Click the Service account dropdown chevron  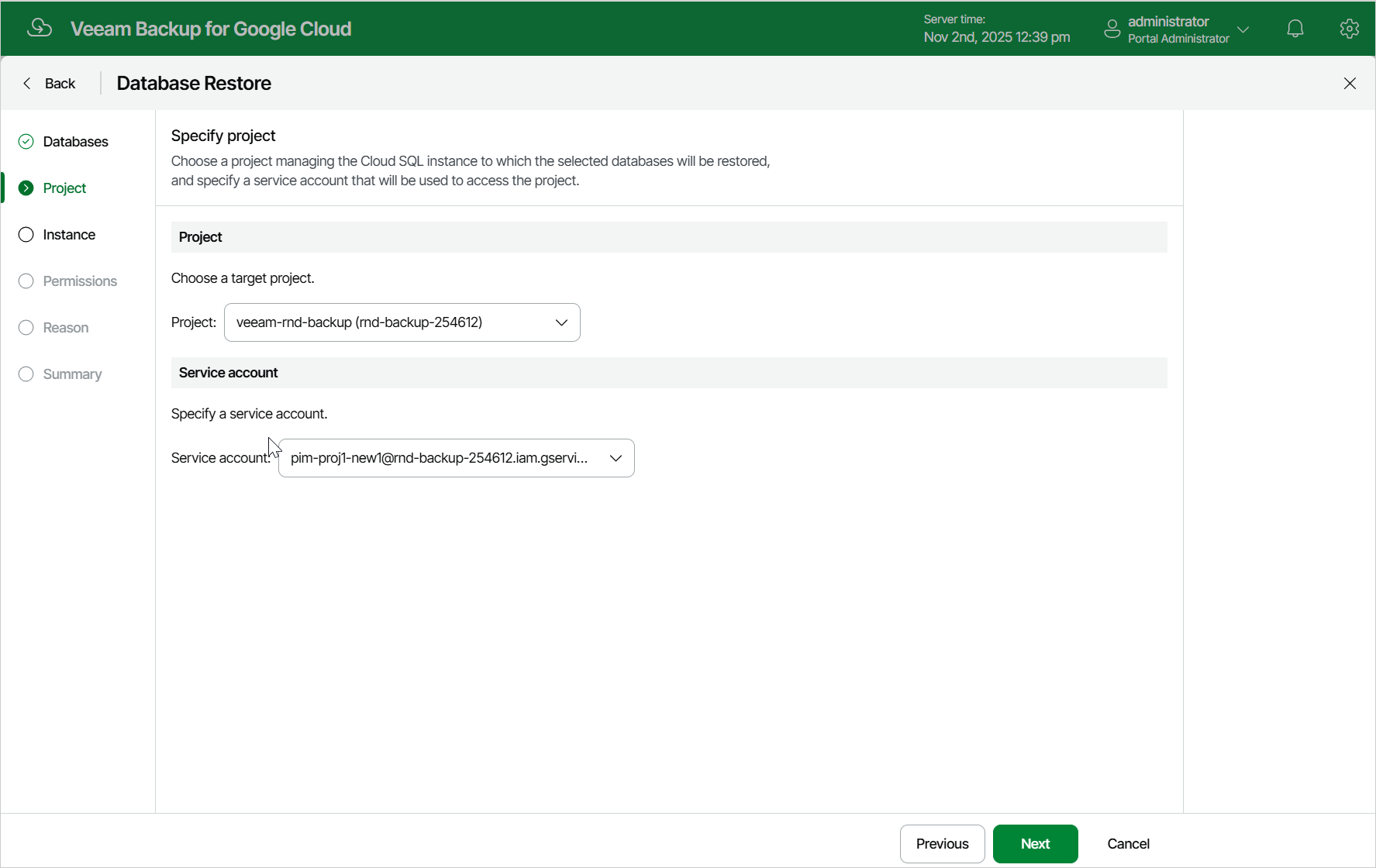pyautogui.click(x=616, y=458)
